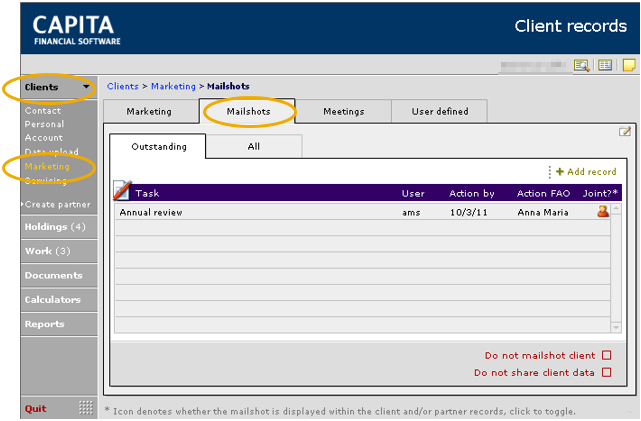Click Add record link
Viewport: 641px width, 421px height.
(591, 172)
